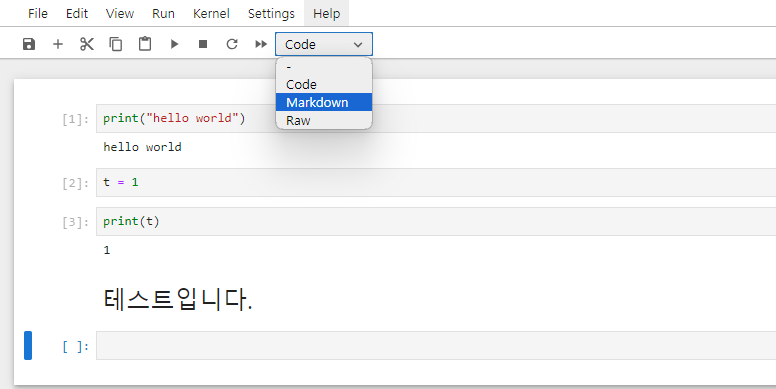776x389 pixels.
Task: Open the View menu
Action: tap(120, 13)
